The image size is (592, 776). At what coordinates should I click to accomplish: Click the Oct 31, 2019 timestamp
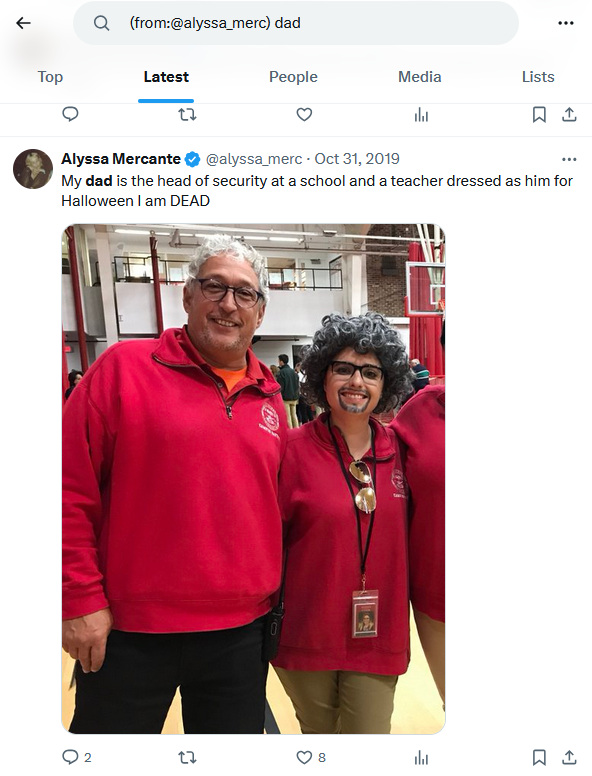pyautogui.click(x=357, y=159)
